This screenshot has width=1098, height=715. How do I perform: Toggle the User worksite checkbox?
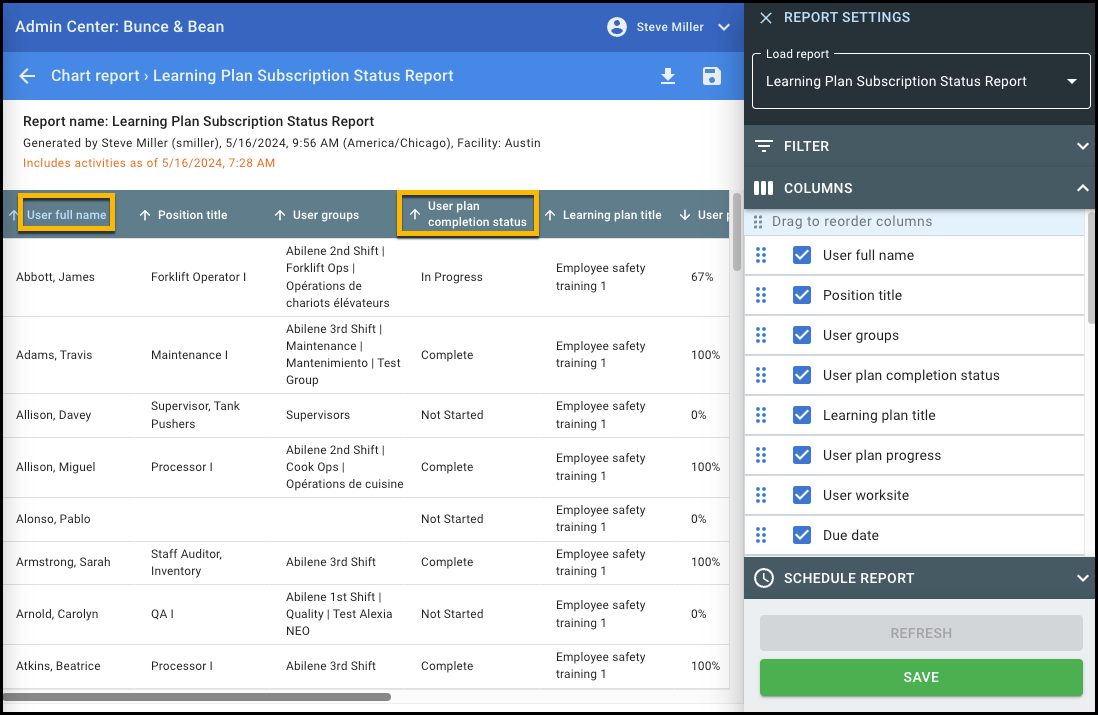[x=802, y=496]
